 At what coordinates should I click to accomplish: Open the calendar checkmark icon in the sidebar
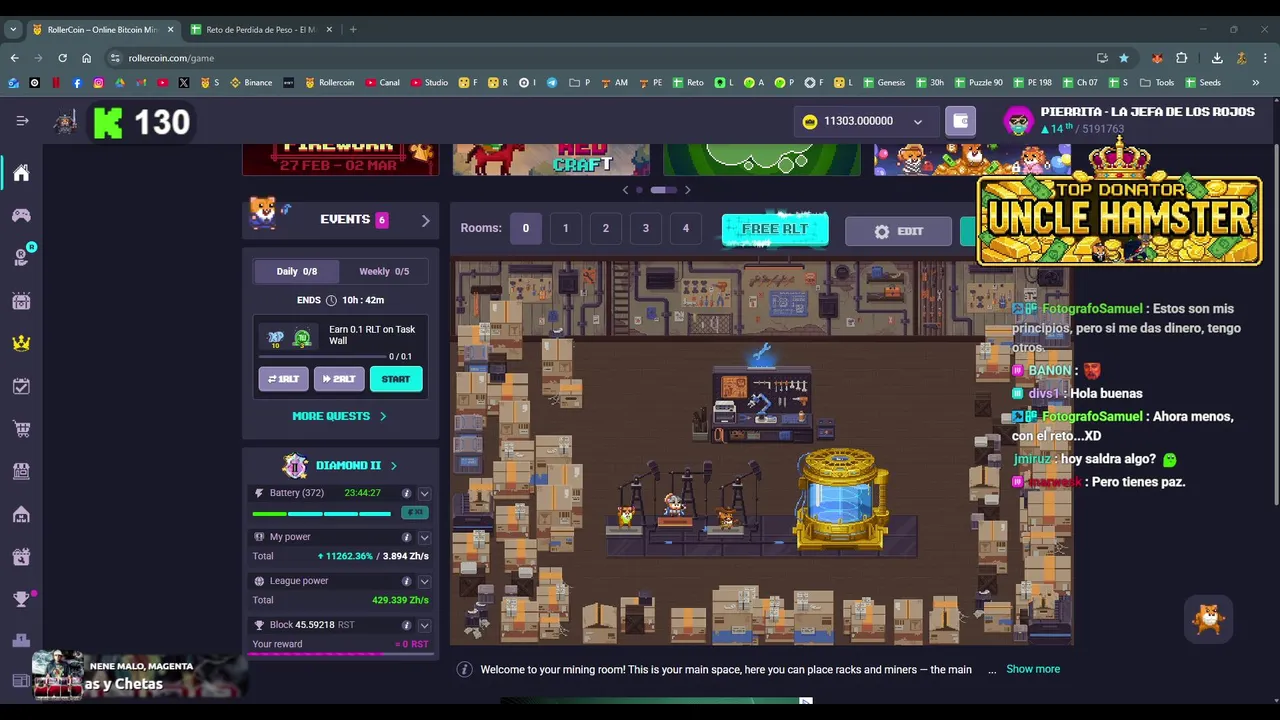point(21,386)
